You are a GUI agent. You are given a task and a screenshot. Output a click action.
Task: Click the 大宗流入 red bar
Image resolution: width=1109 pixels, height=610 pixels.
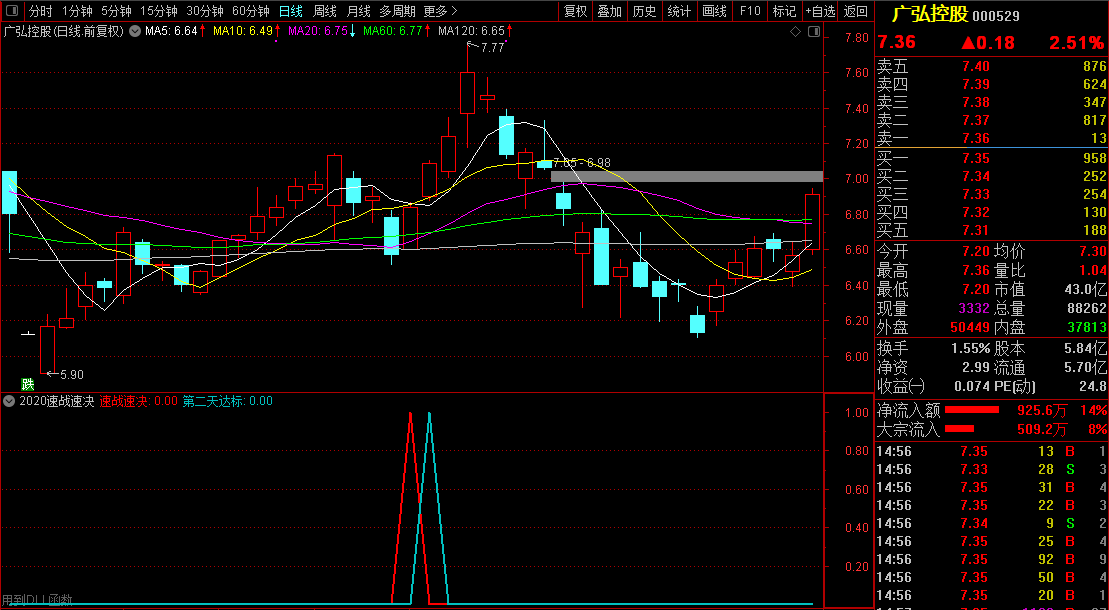pos(960,429)
